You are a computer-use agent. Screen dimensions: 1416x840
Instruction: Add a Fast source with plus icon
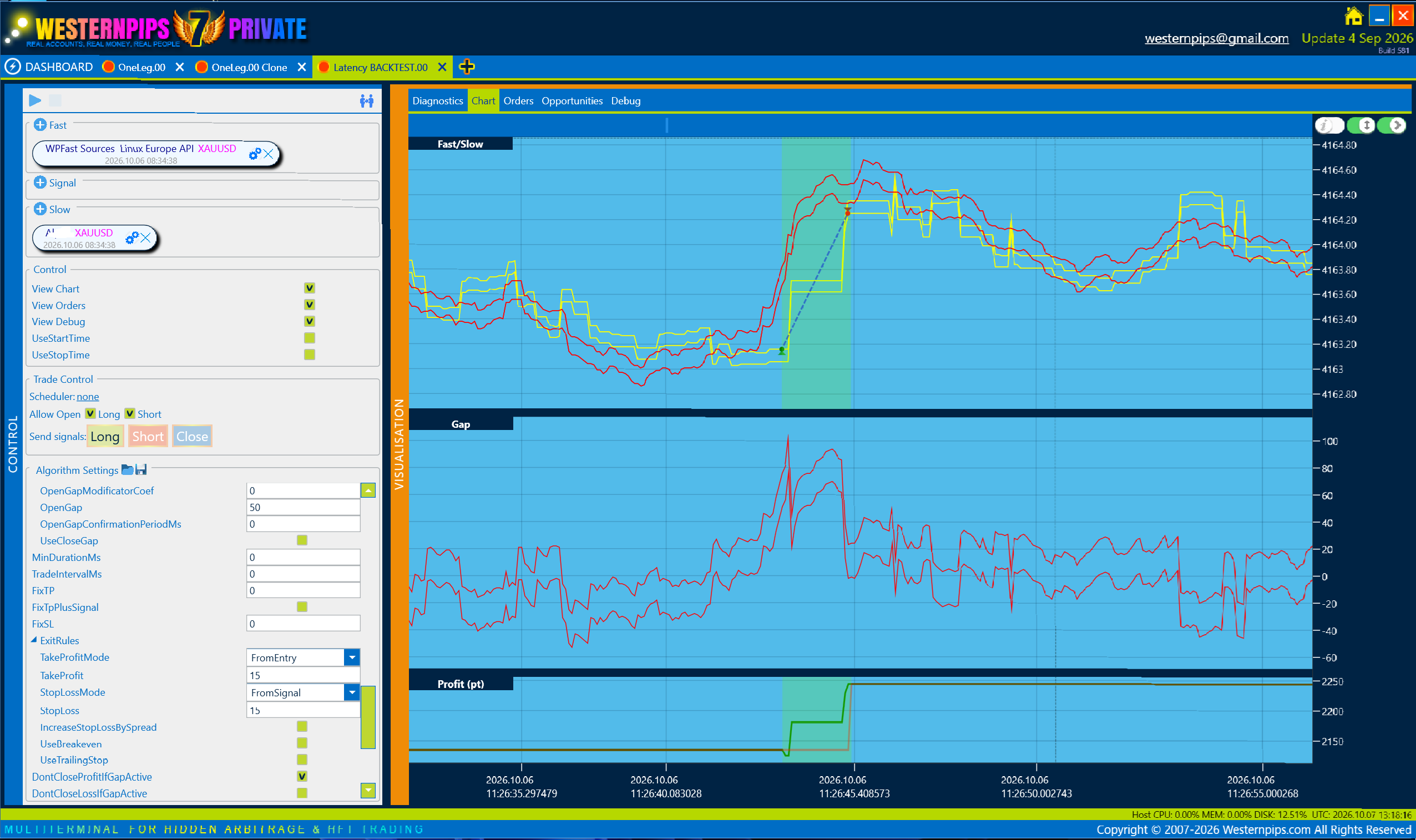(x=40, y=124)
